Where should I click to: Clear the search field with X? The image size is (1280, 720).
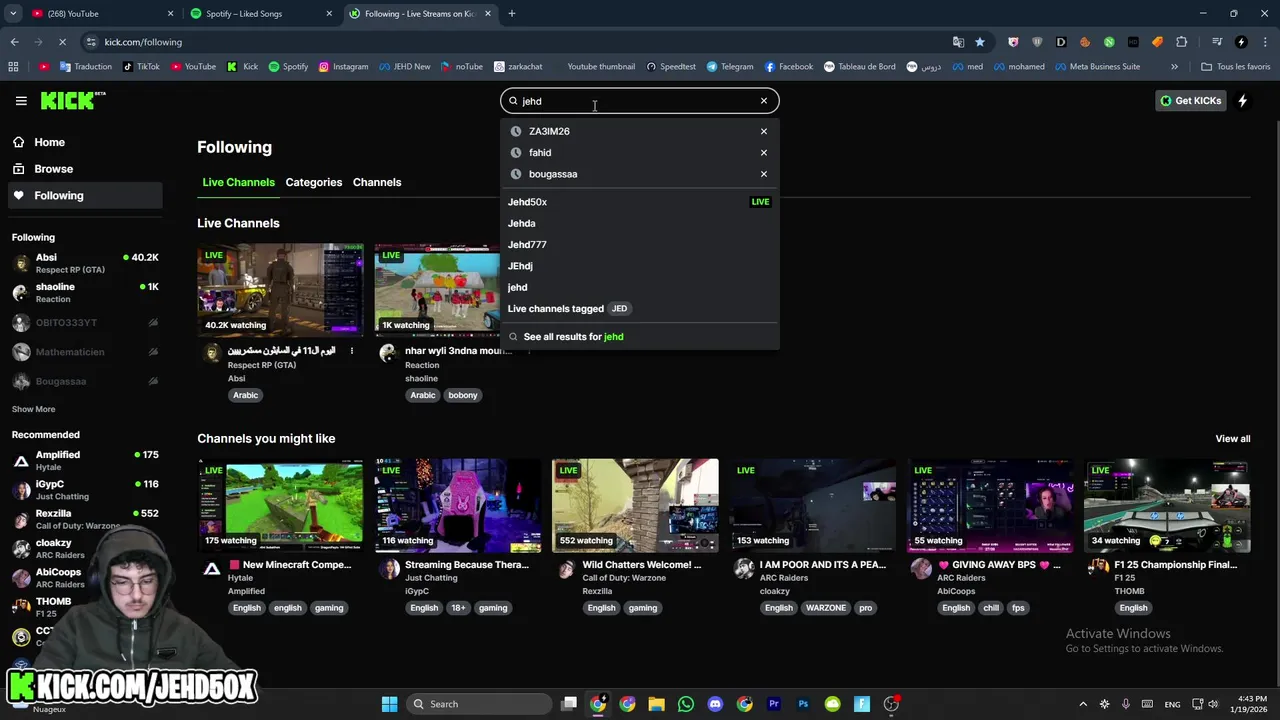[x=764, y=101]
